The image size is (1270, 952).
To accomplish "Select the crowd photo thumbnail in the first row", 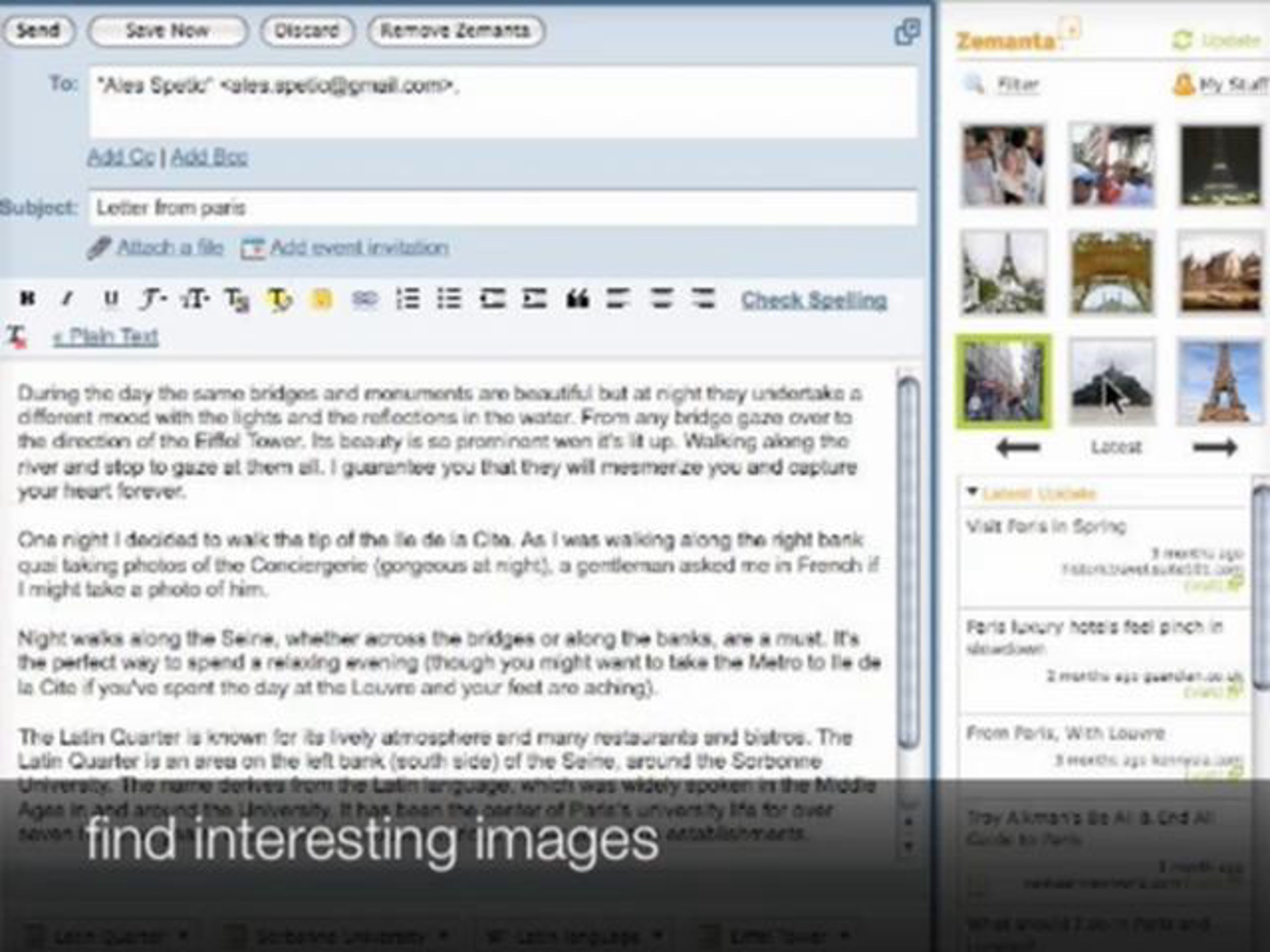I will click(1004, 166).
